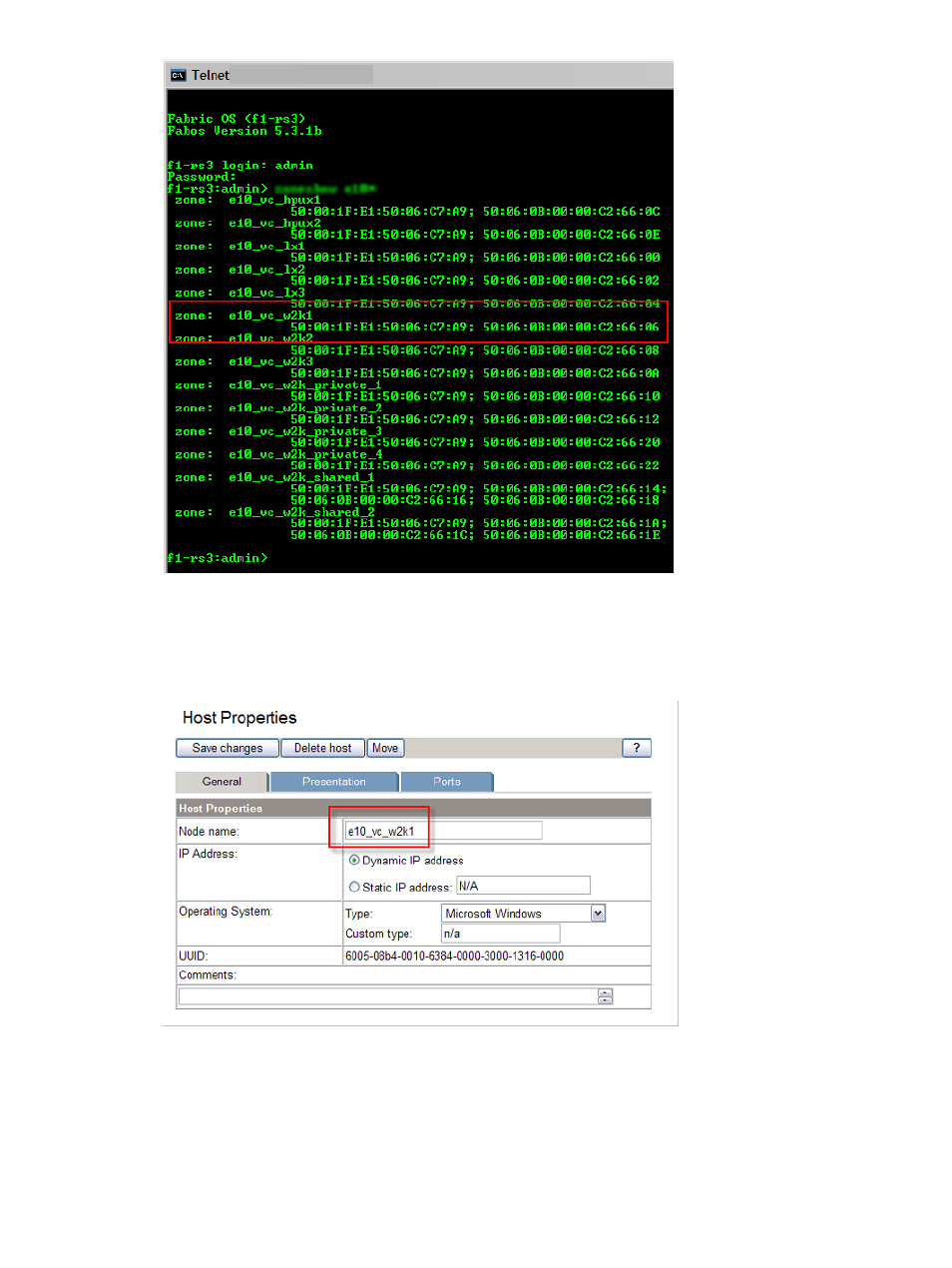Open the Presentation tab
Viewport: 952px width, 1268px height.
tap(334, 782)
